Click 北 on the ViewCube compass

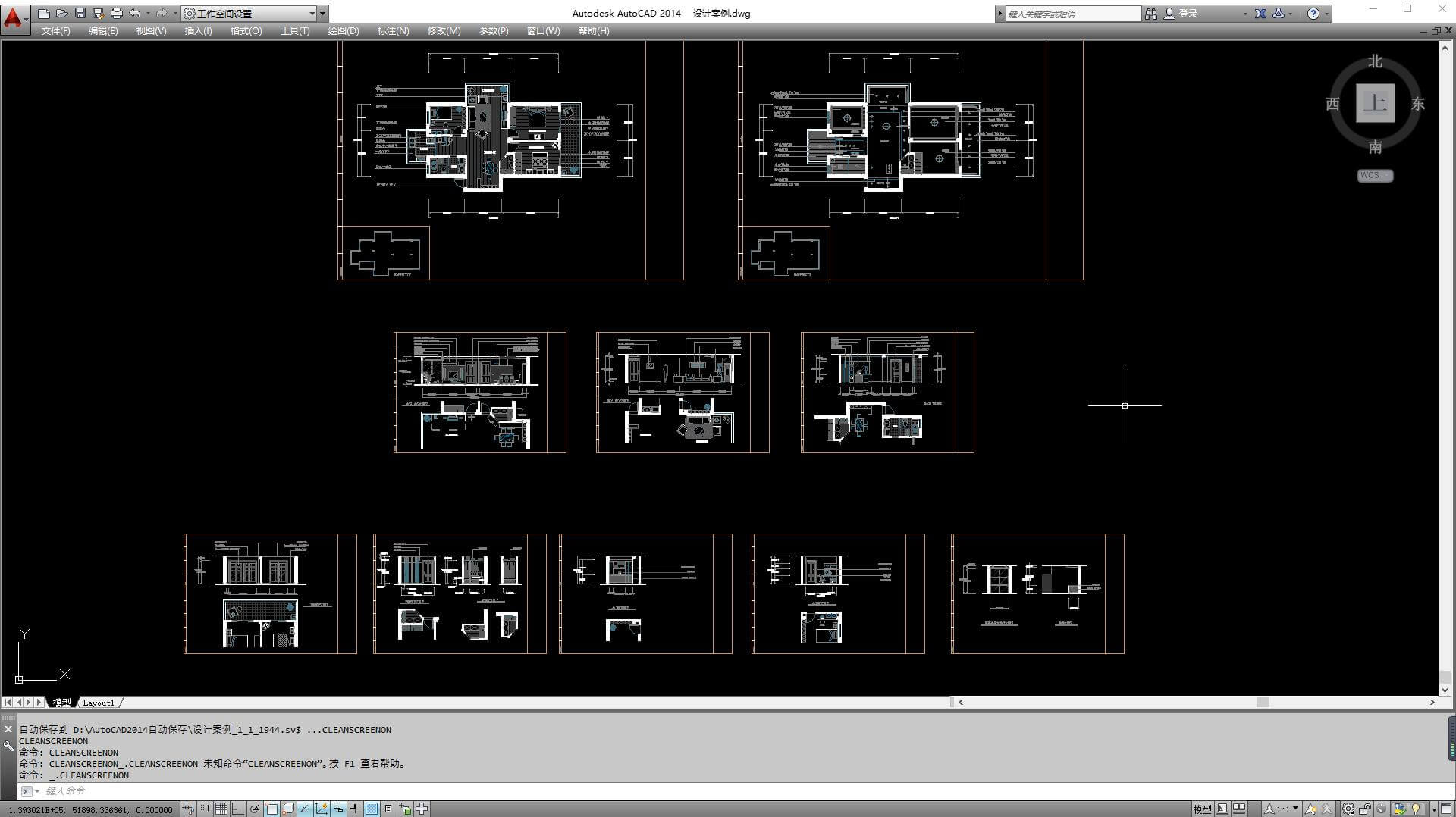click(x=1375, y=61)
